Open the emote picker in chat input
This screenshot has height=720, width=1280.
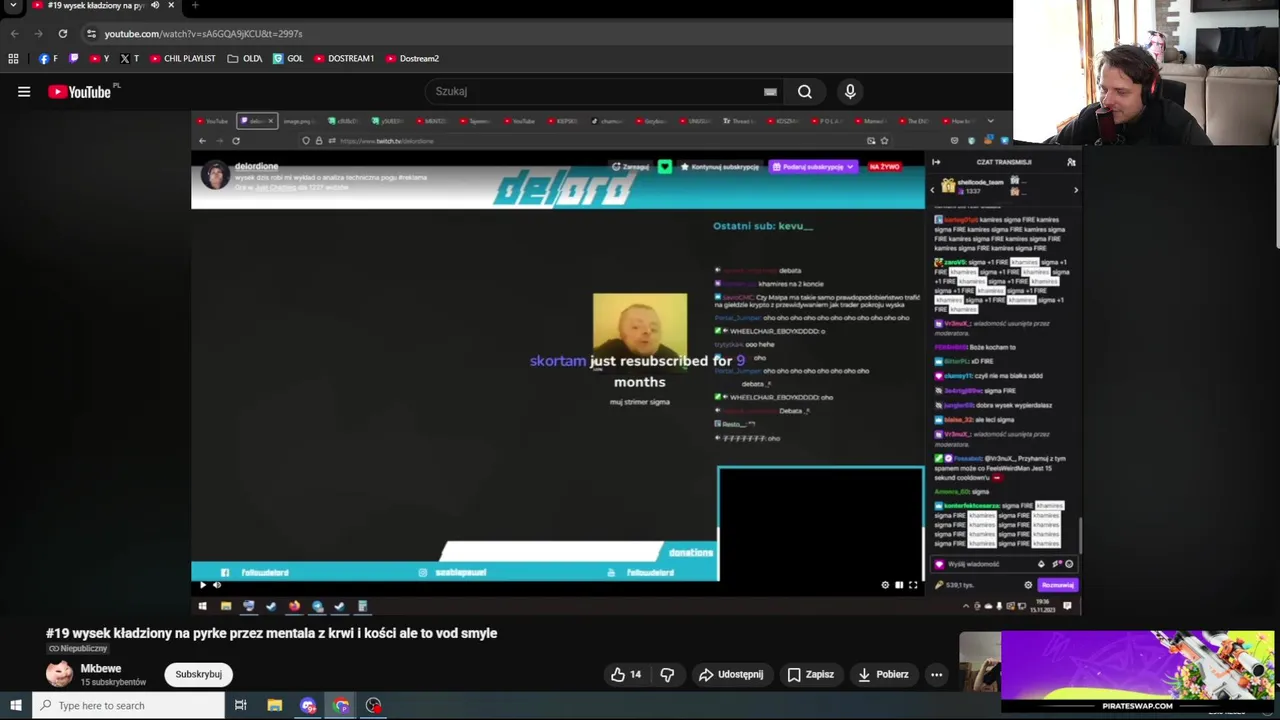coord(1069,564)
